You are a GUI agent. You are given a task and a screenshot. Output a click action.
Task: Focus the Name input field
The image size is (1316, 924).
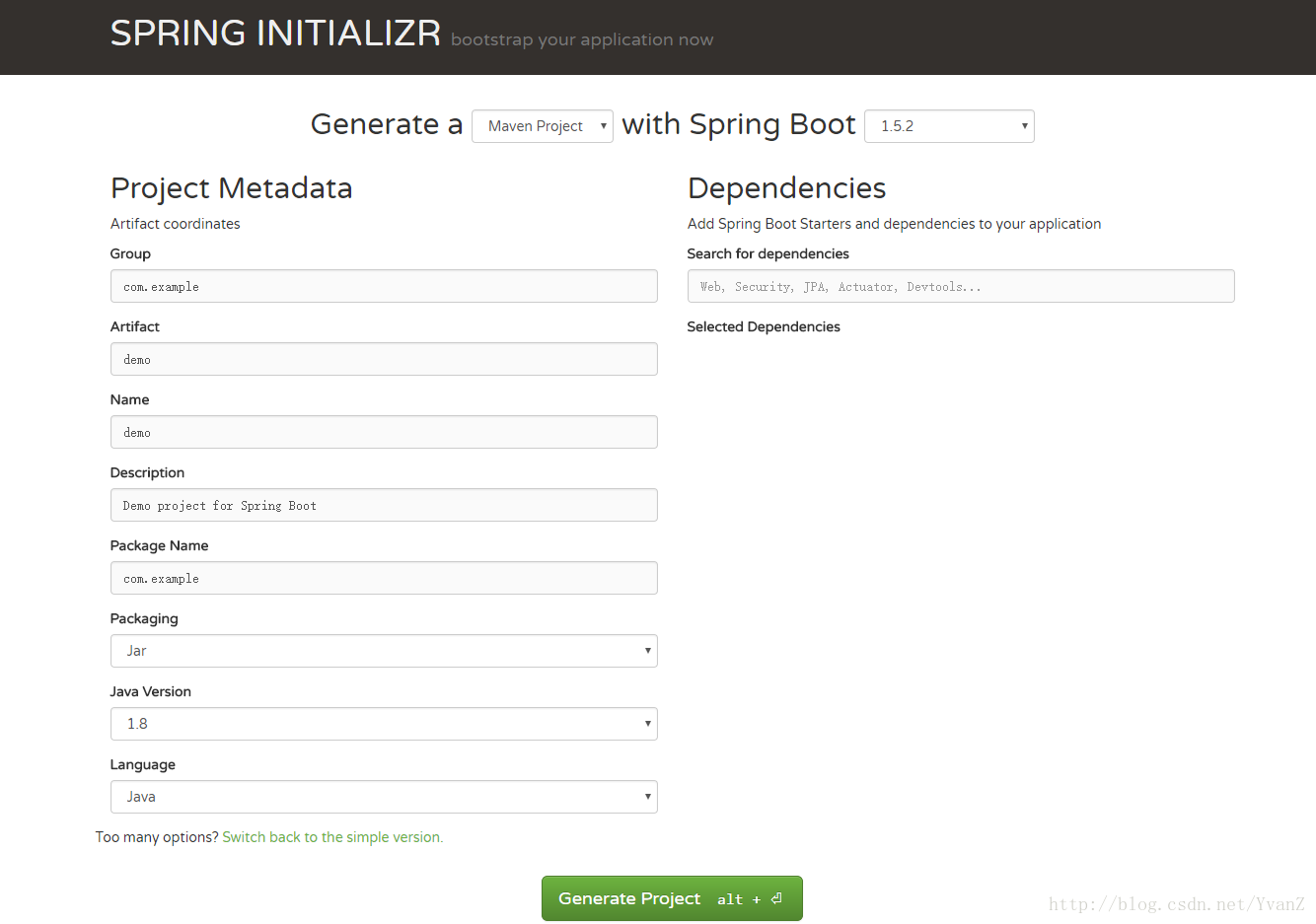pyautogui.click(x=384, y=432)
